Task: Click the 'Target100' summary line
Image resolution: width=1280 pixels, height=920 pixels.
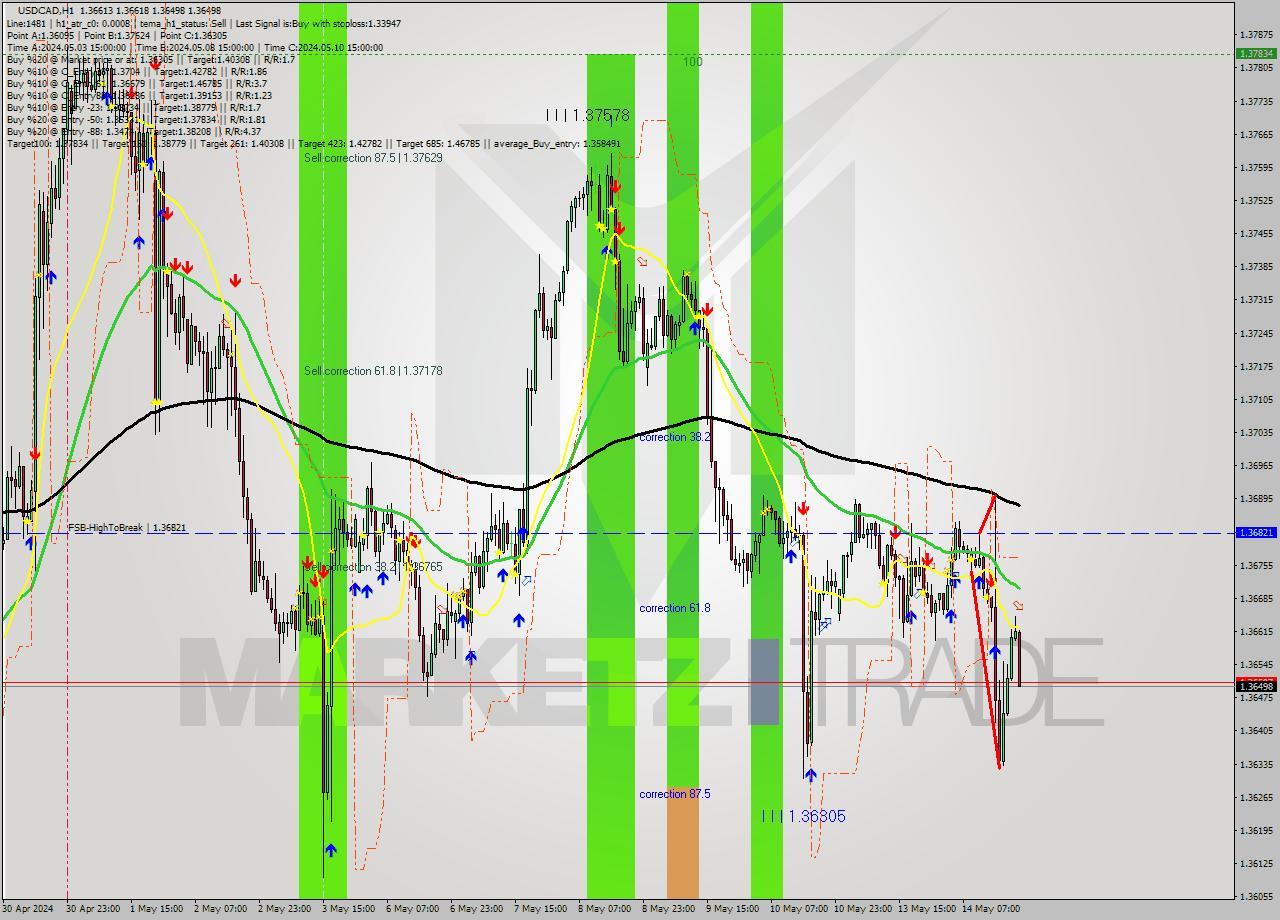Action: pos(313,144)
